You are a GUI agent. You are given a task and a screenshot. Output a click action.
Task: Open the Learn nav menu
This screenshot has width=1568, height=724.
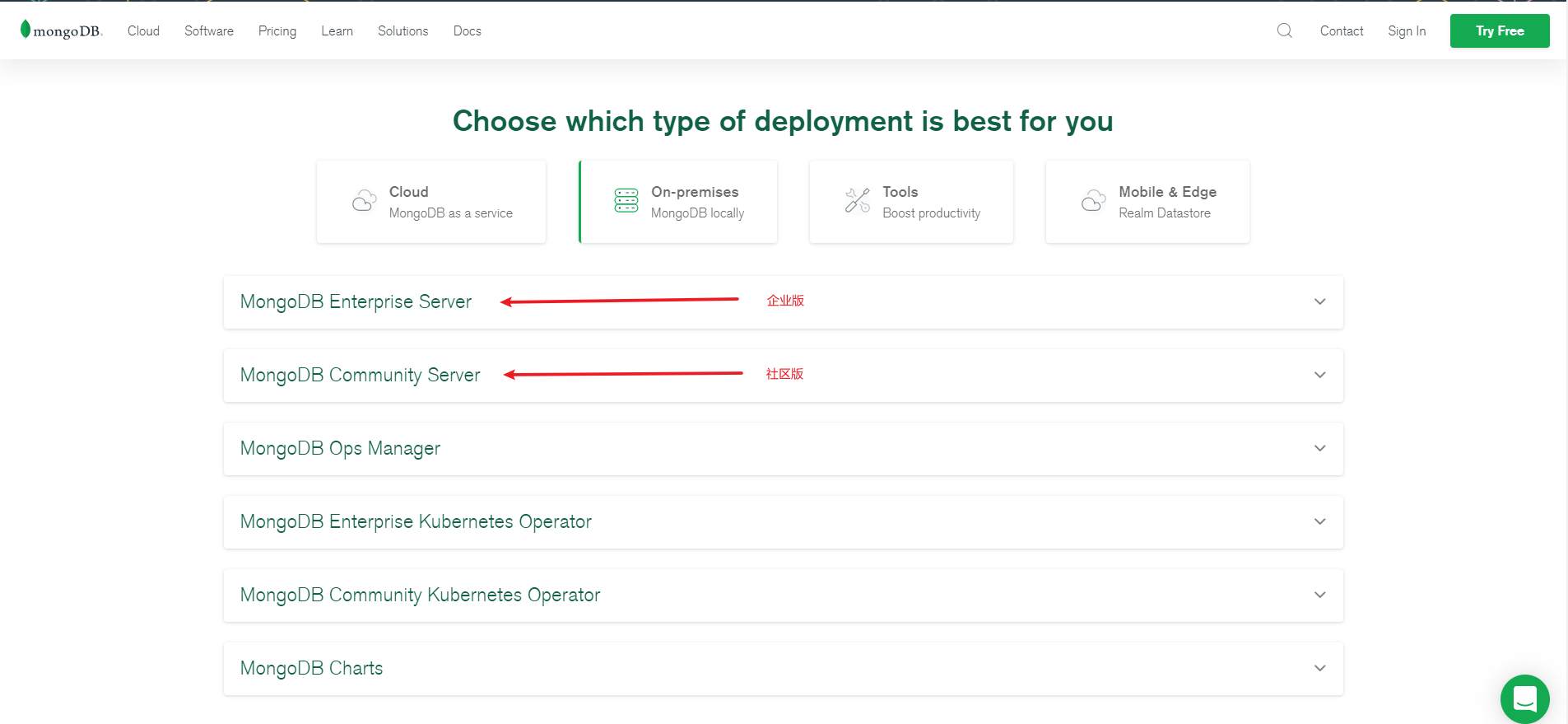tap(337, 30)
